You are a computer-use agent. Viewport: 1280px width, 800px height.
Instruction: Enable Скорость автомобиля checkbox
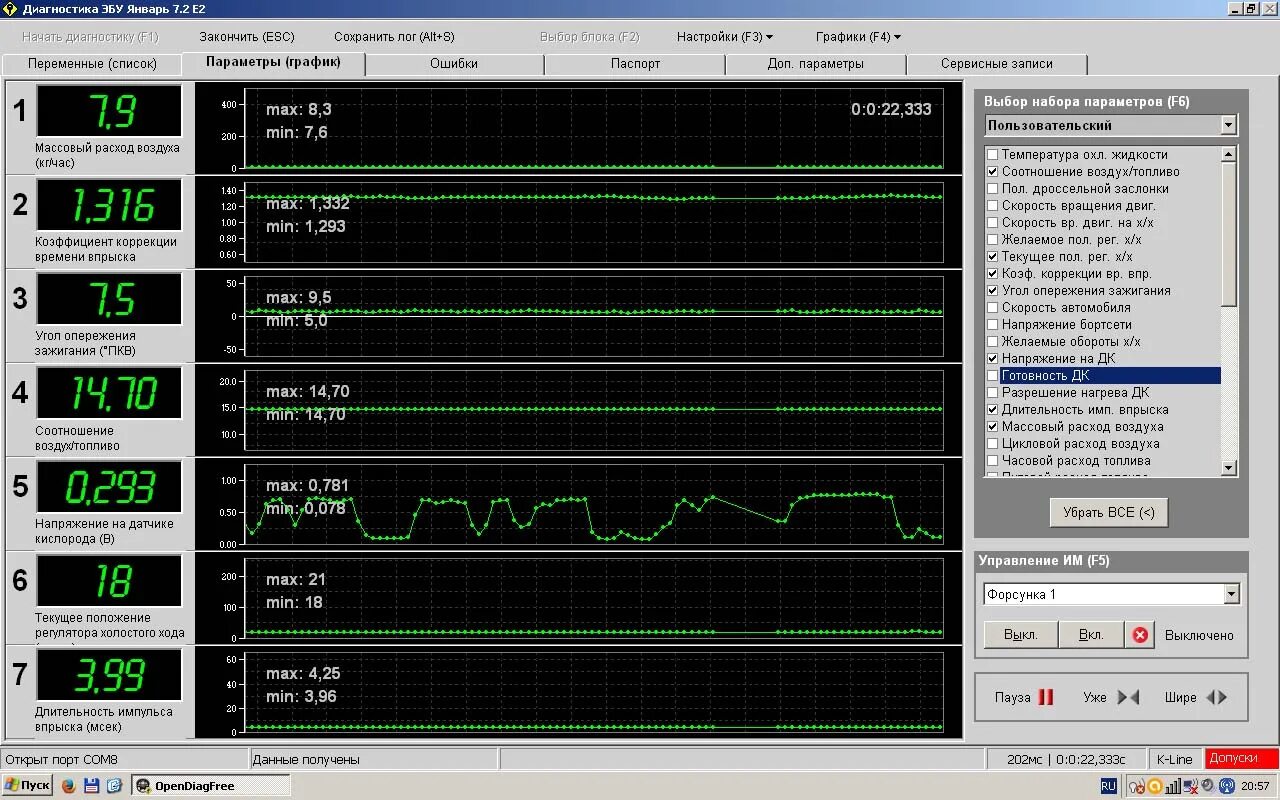tap(992, 308)
